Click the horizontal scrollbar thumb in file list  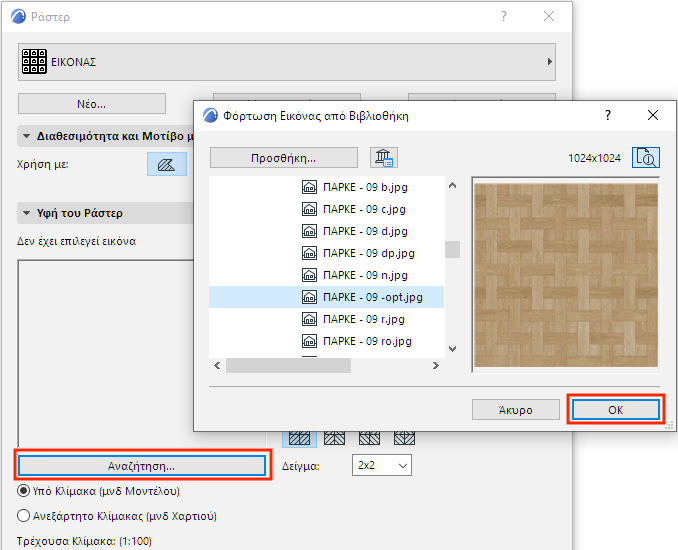click(x=288, y=366)
